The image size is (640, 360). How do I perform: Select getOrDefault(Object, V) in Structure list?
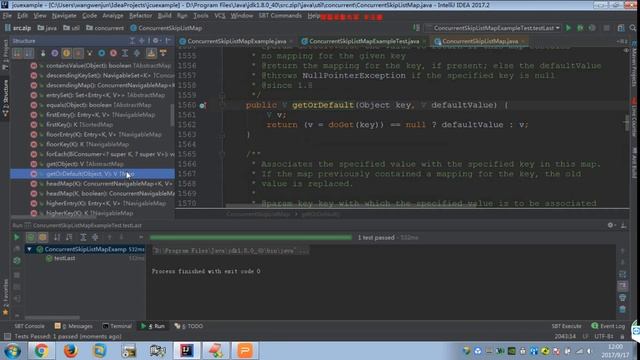point(93,174)
